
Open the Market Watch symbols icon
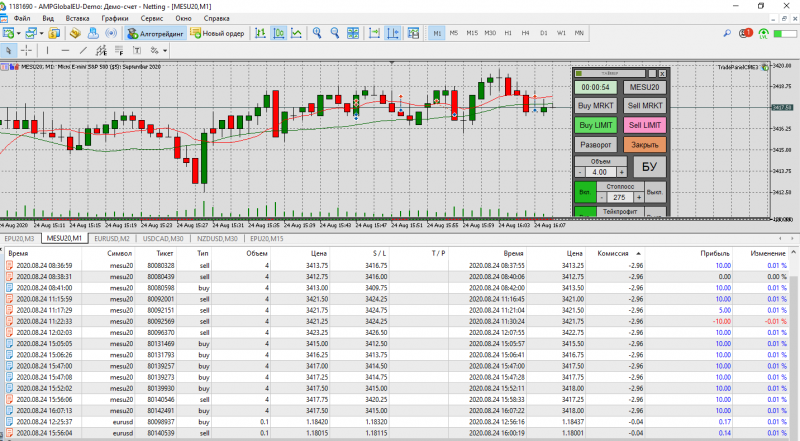coord(54,33)
